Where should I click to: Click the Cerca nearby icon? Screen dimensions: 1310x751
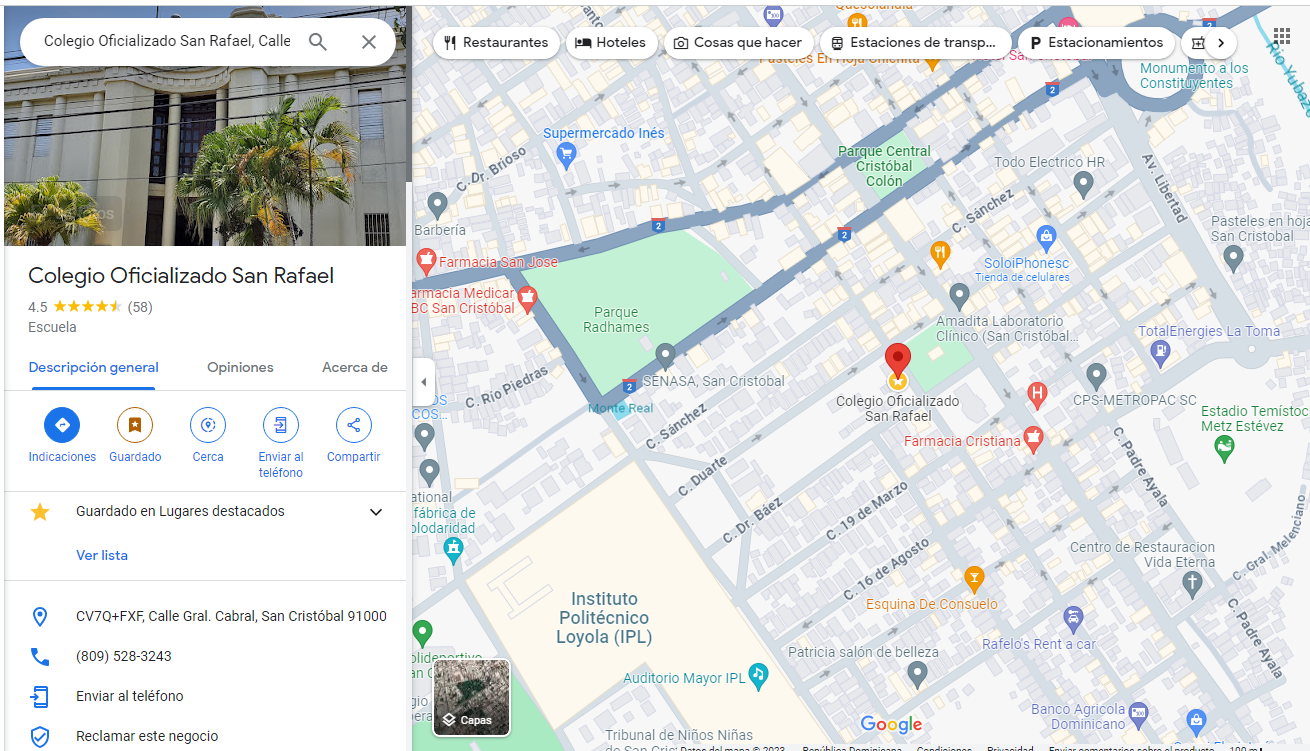[208, 425]
